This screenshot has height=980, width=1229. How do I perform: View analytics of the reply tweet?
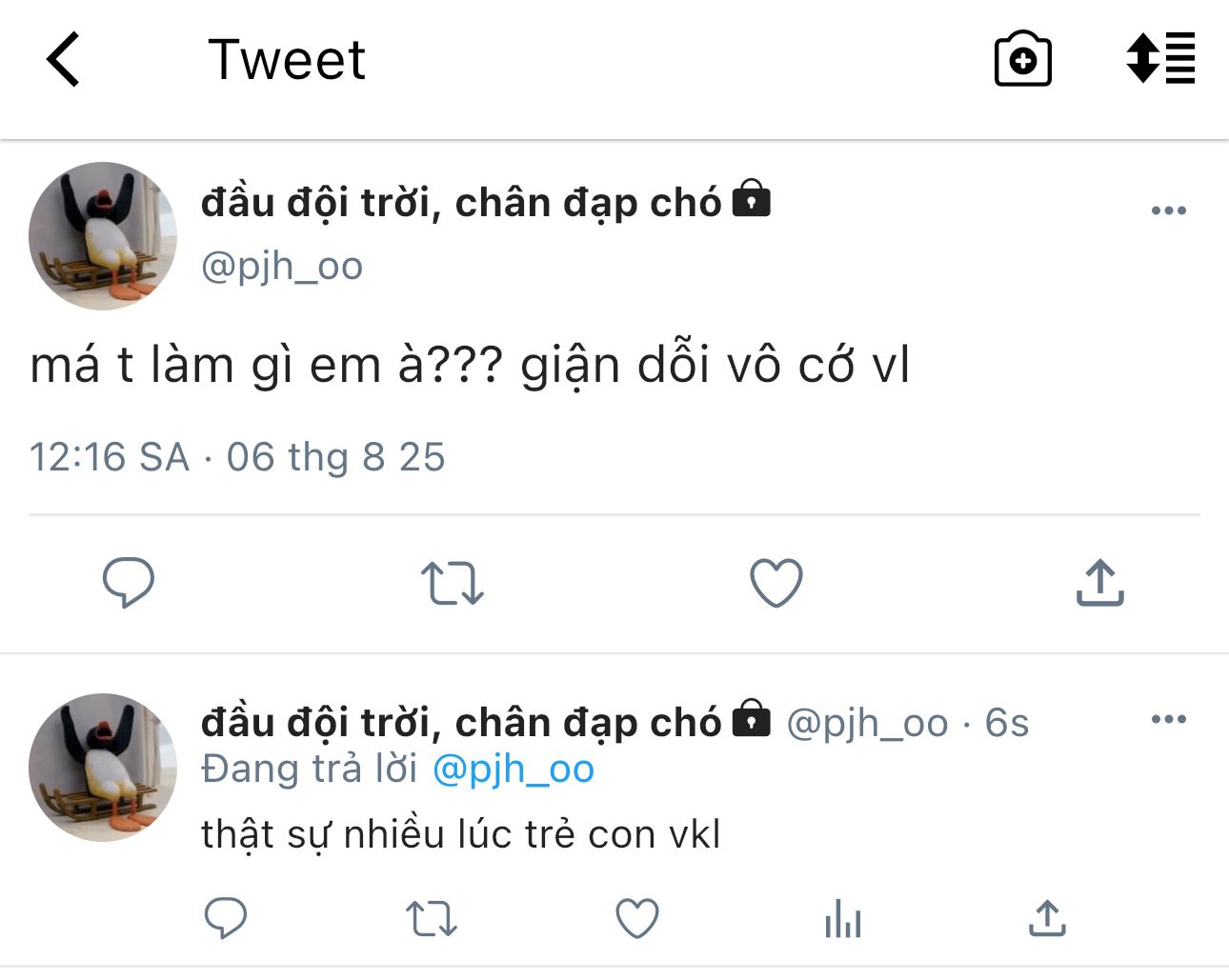(843, 919)
